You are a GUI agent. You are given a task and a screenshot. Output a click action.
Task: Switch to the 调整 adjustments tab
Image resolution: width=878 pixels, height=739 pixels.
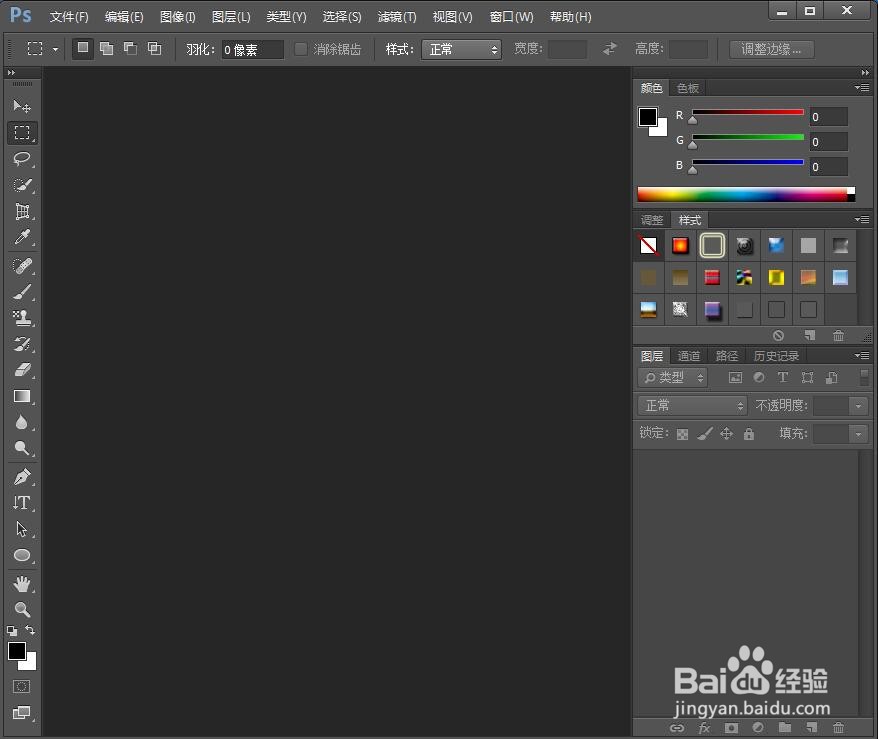pyautogui.click(x=652, y=220)
